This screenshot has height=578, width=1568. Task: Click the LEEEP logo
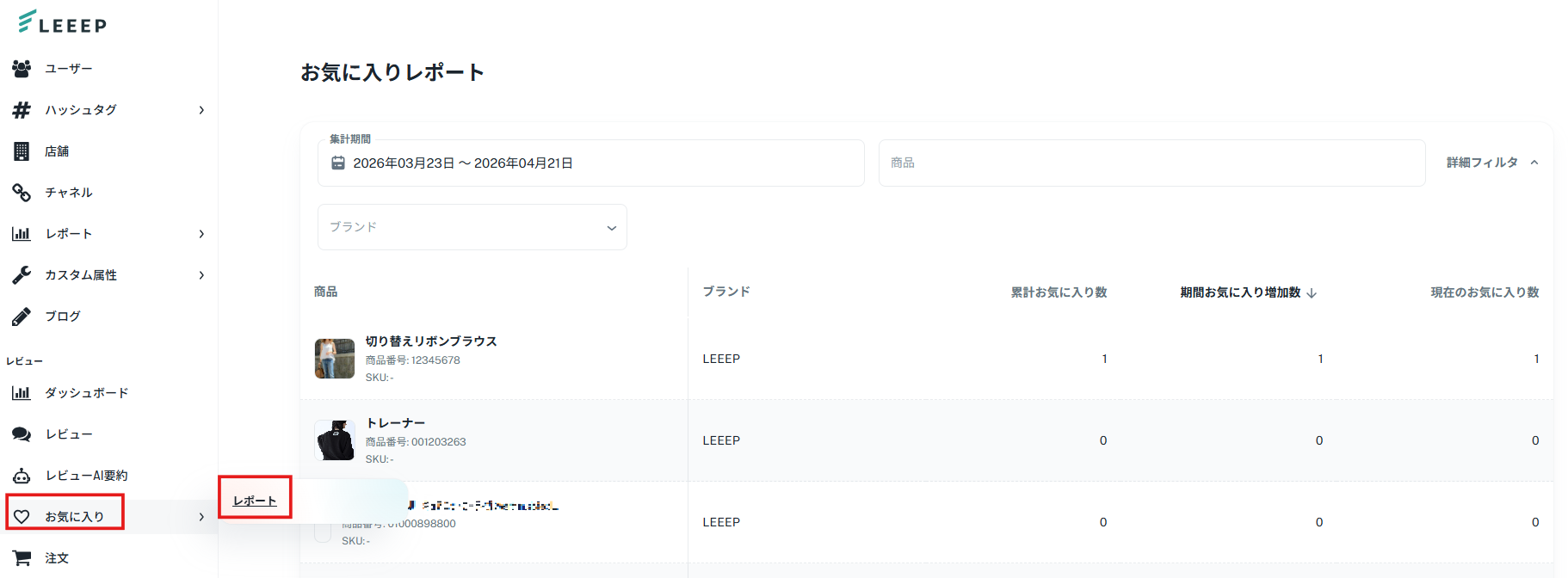(x=62, y=22)
